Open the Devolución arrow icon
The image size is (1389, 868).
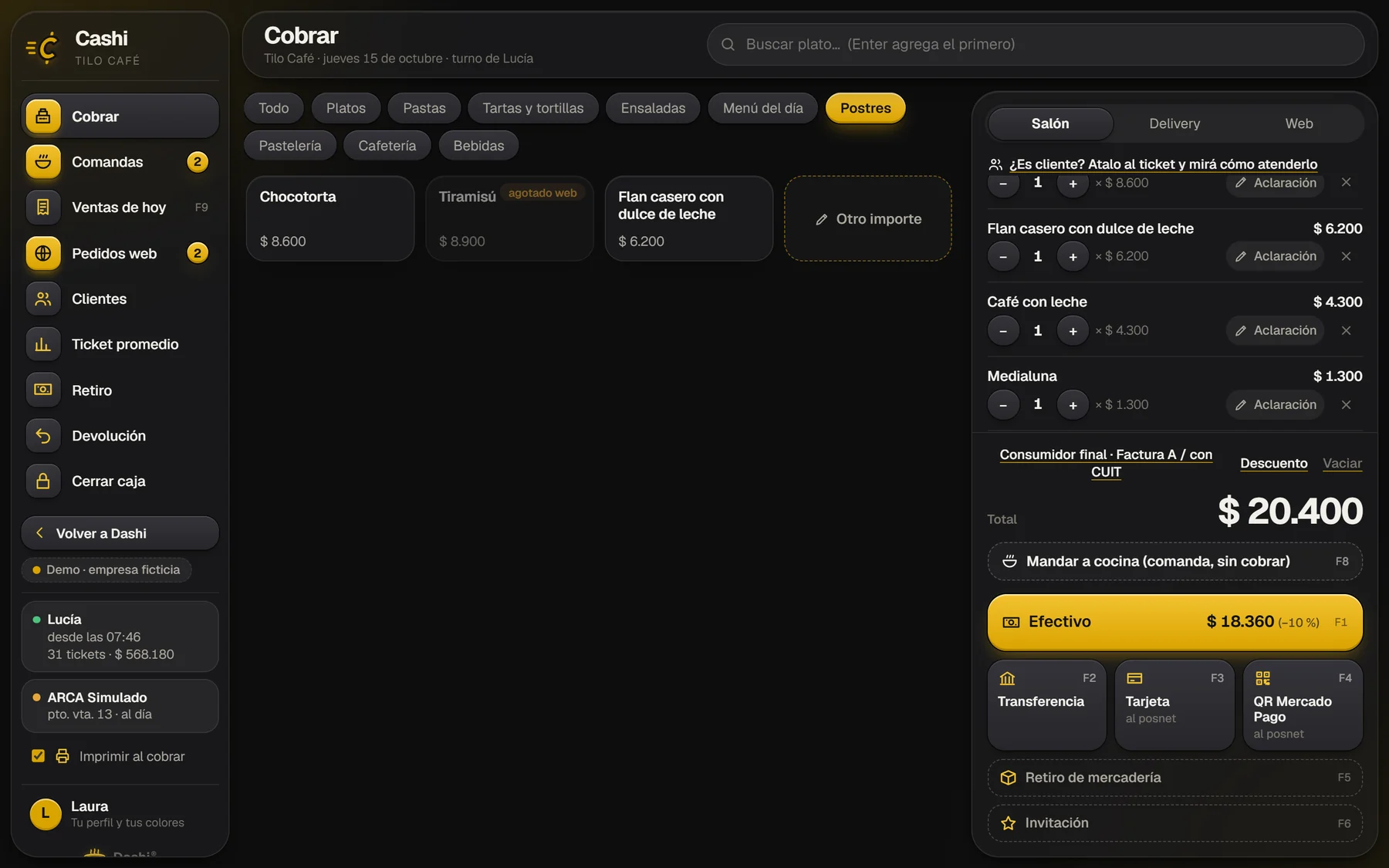coord(43,436)
